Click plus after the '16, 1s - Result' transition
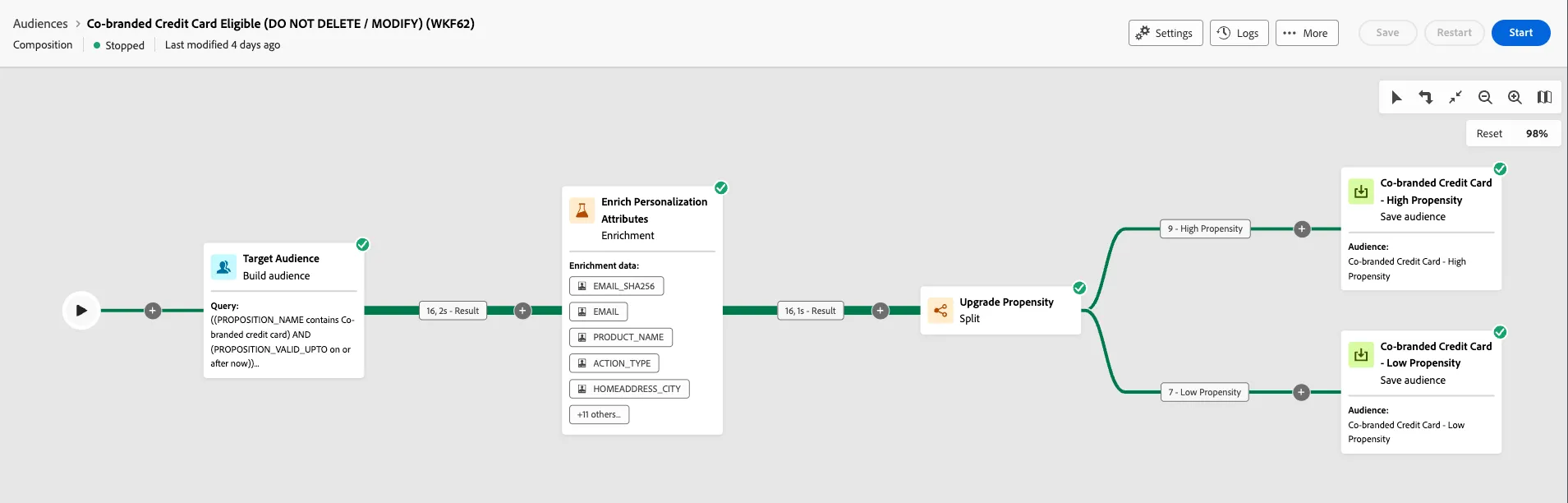 click(881, 311)
